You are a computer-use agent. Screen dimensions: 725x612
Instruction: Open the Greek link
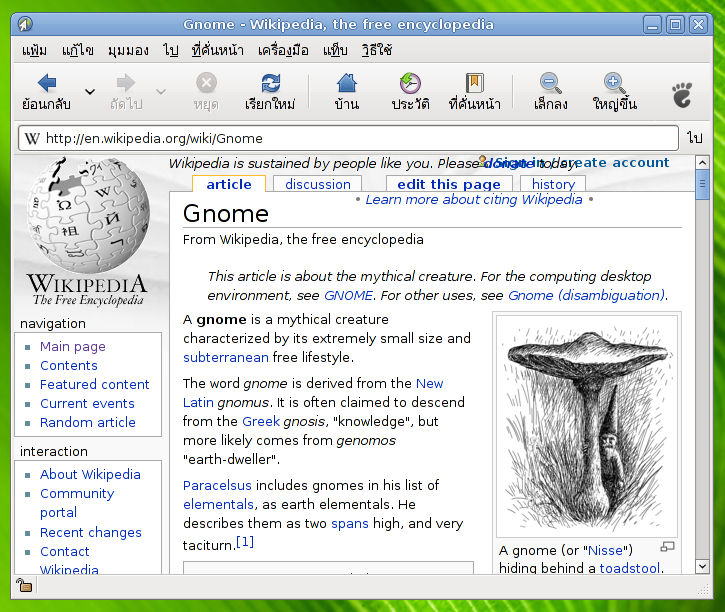tap(261, 422)
